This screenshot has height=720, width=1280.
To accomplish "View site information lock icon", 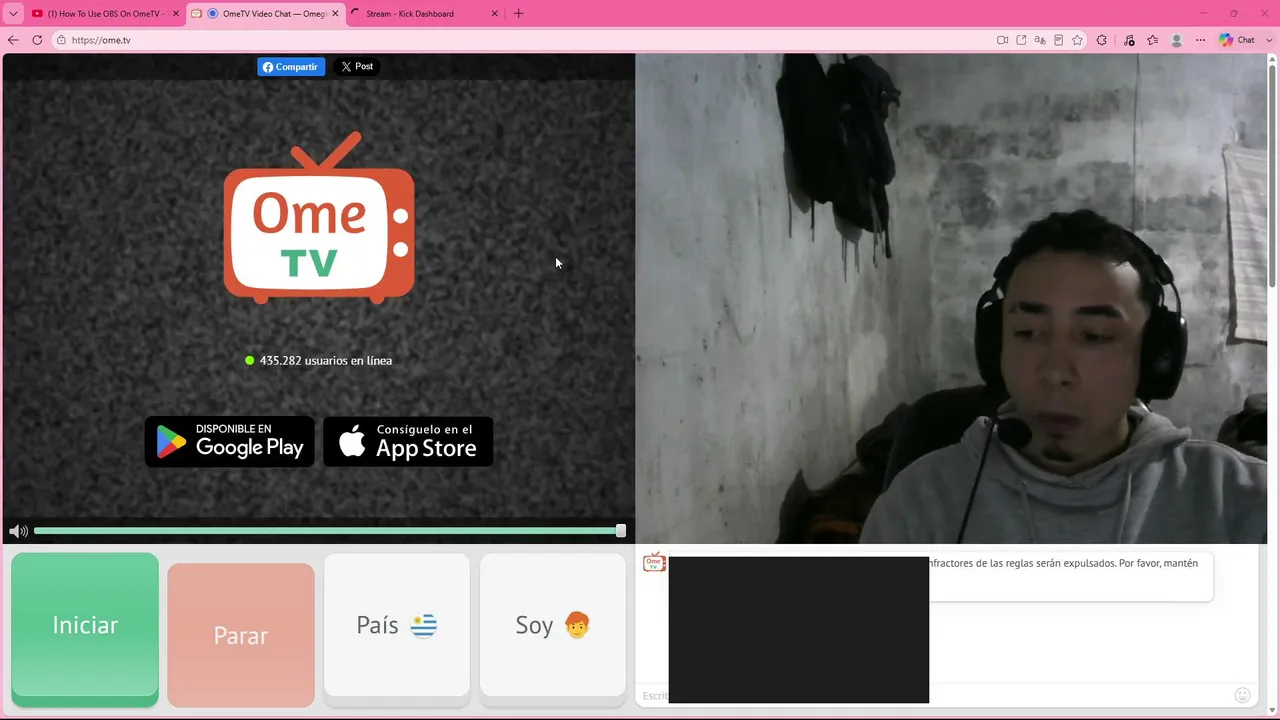I will pos(61,40).
